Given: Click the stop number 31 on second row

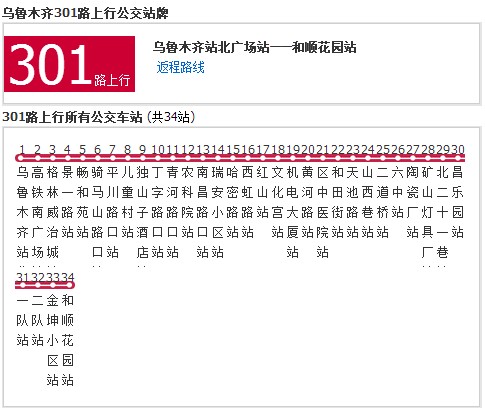Looking at the screenshot, I should tap(22, 277).
